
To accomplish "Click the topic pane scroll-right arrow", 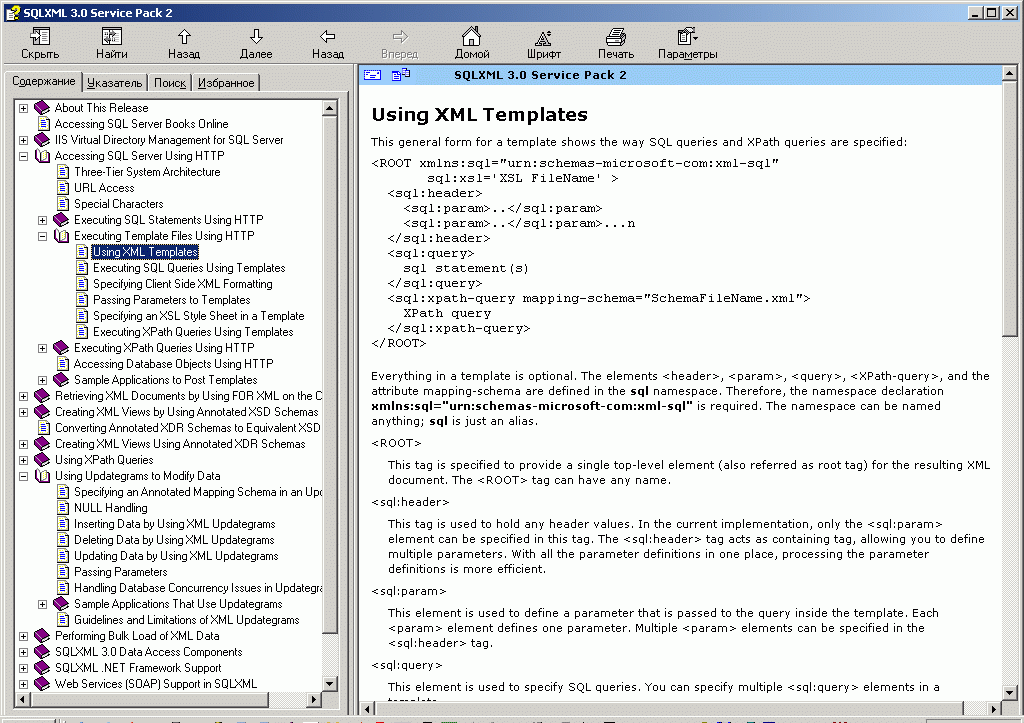I will (x=994, y=709).
